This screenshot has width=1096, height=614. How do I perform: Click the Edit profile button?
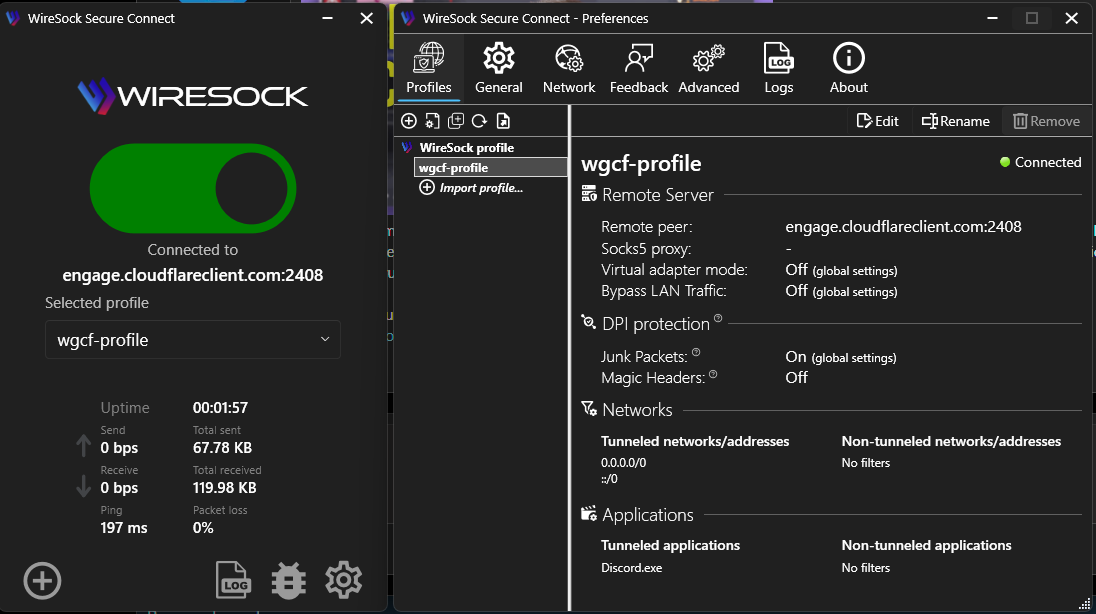[878, 121]
